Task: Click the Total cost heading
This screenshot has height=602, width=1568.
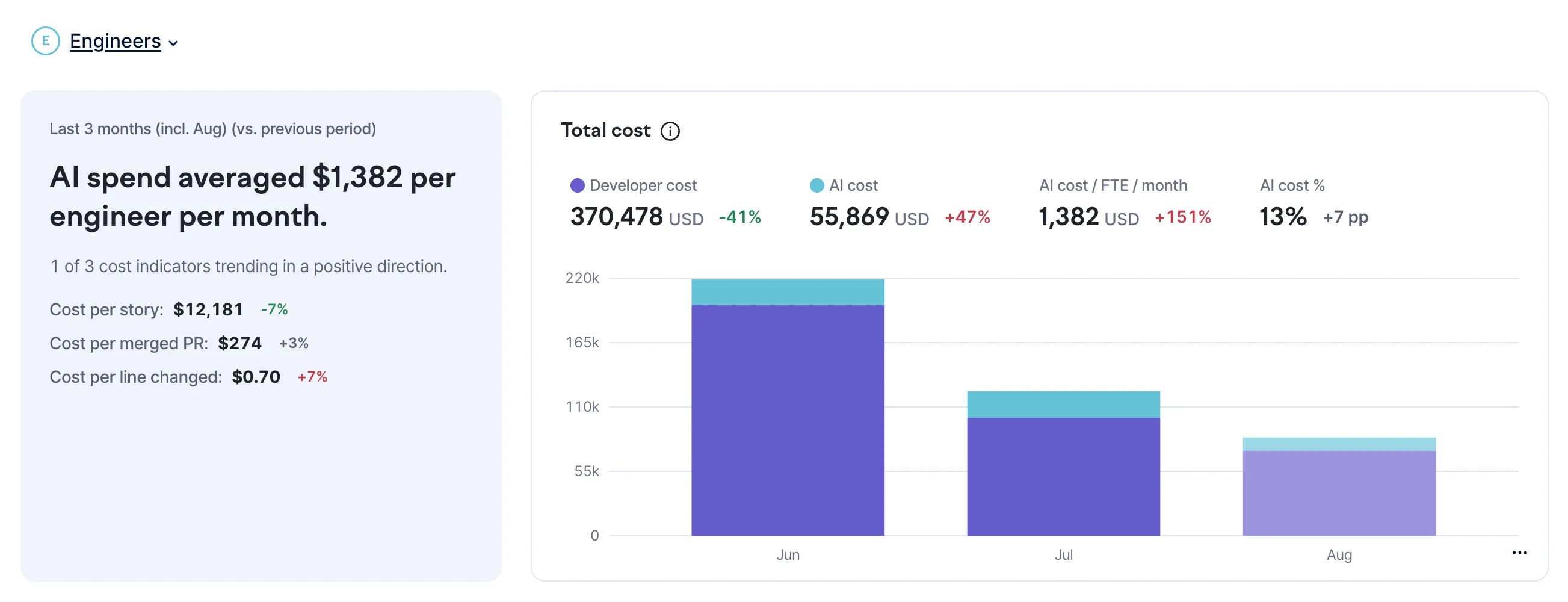Action: coord(605,131)
